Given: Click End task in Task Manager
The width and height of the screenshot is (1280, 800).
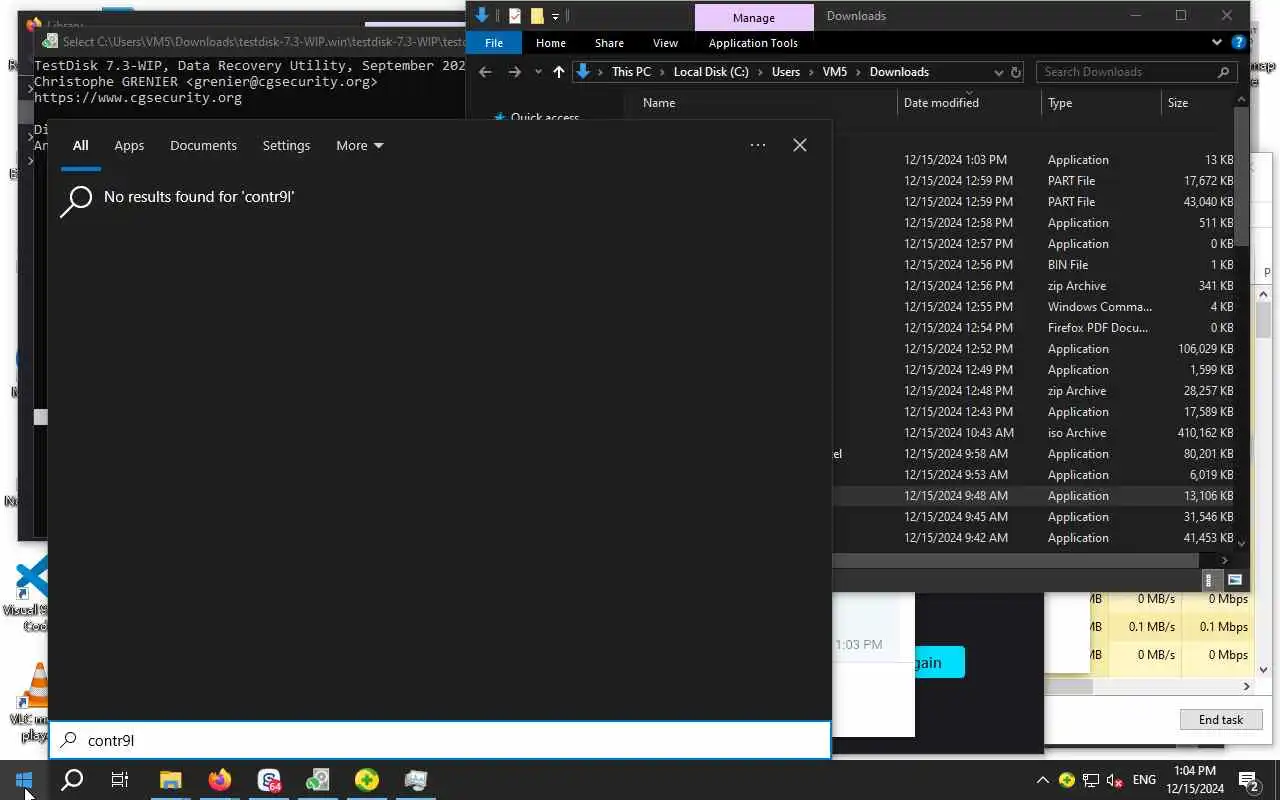Looking at the screenshot, I should pyautogui.click(x=1221, y=719).
